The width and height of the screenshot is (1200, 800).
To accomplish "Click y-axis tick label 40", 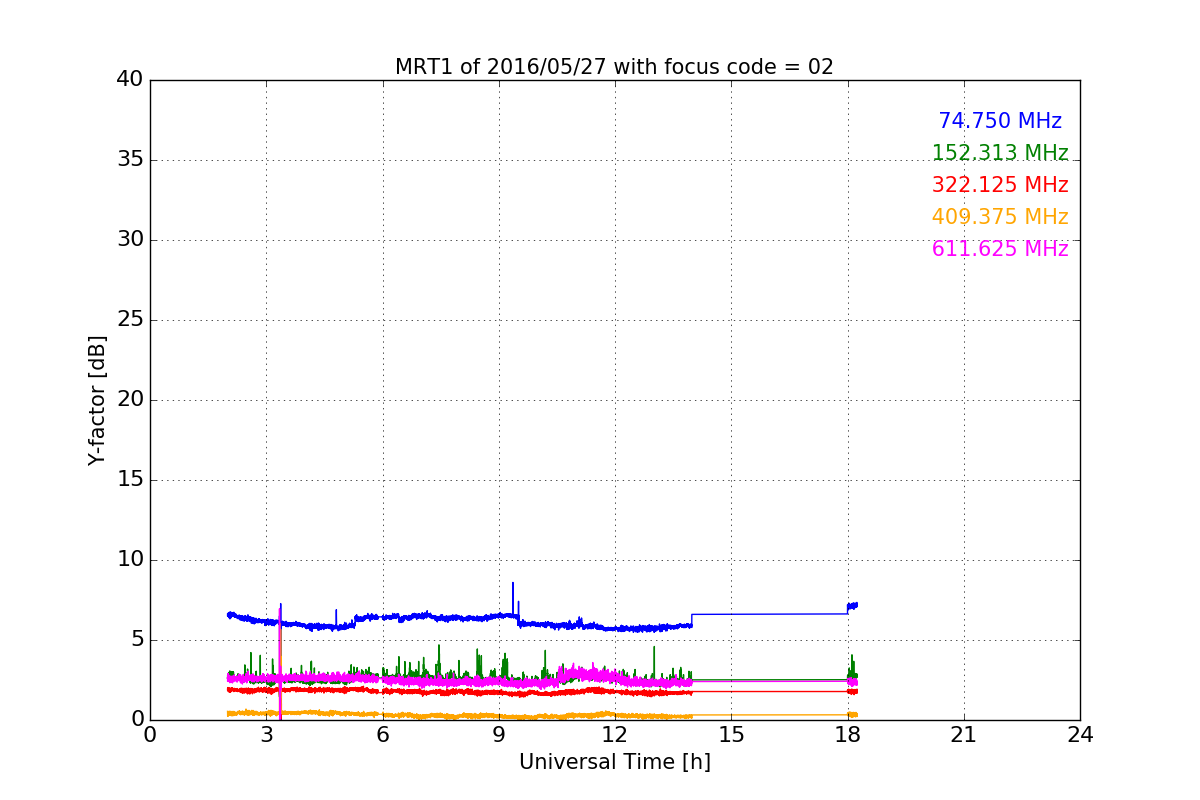I will (x=130, y=80).
